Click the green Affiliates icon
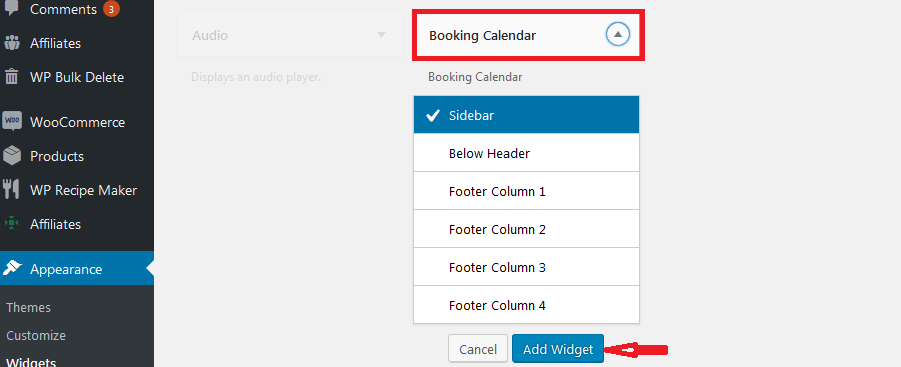 pyautogui.click(x=11, y=223)
